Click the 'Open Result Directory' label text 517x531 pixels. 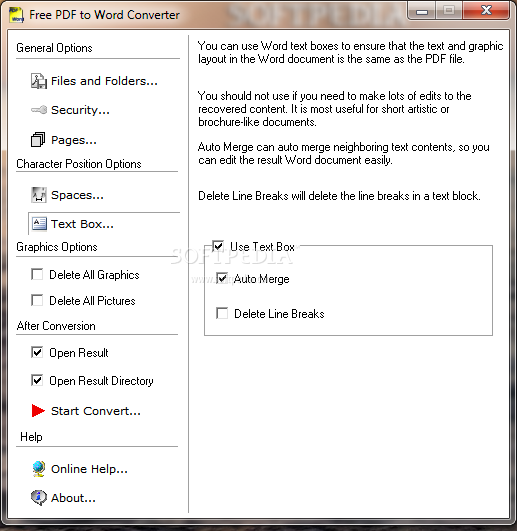click(101, 381)
